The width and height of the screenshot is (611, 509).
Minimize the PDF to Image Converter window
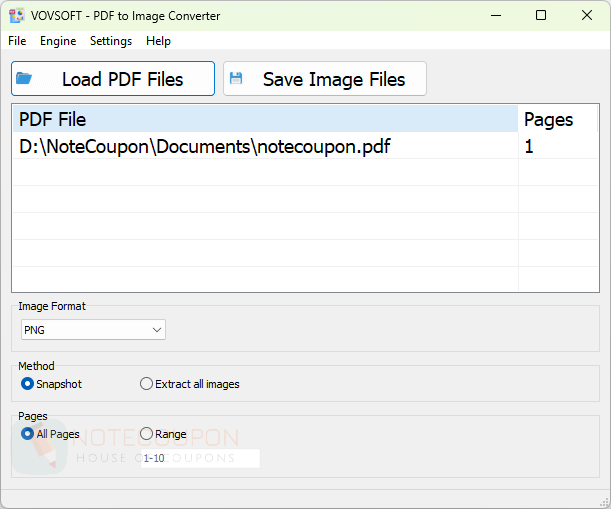pyautogui.click(x=496, y=16)
